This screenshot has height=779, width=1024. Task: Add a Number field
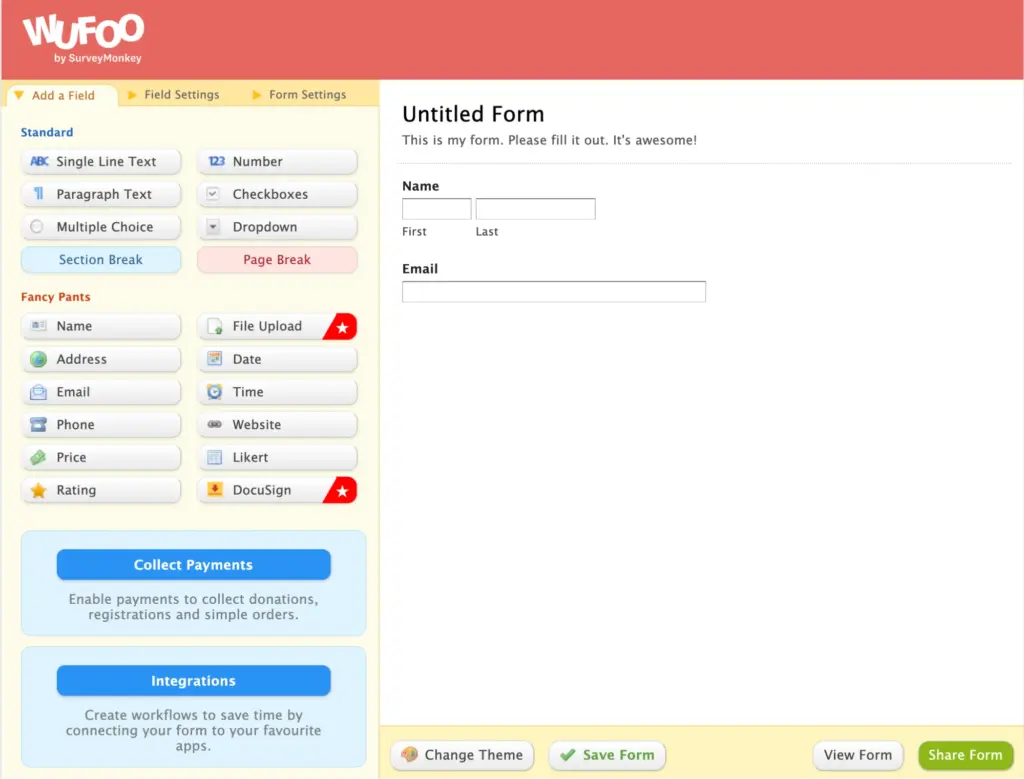(x=277, y=162)
